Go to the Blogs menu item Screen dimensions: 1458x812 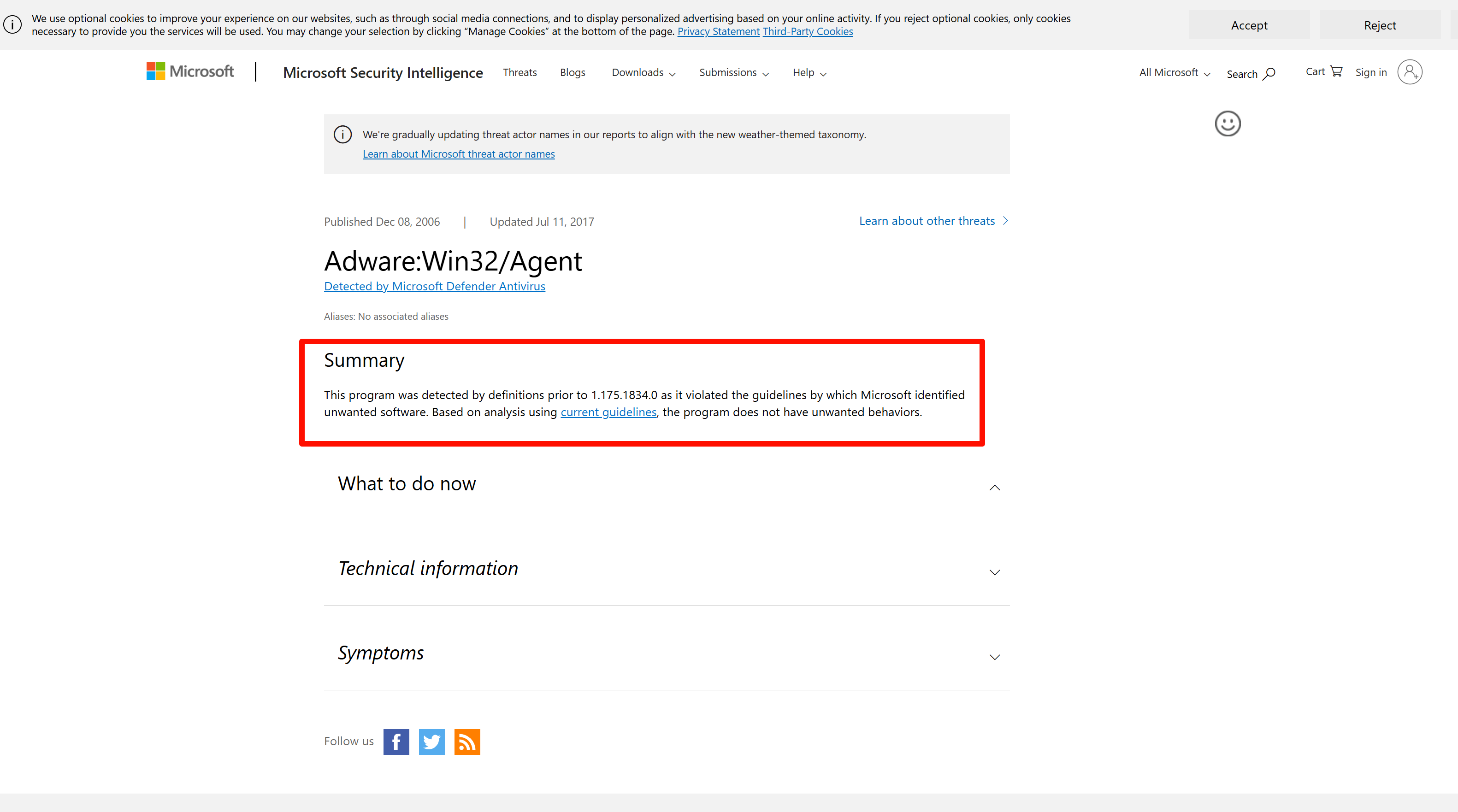[572, 72]
